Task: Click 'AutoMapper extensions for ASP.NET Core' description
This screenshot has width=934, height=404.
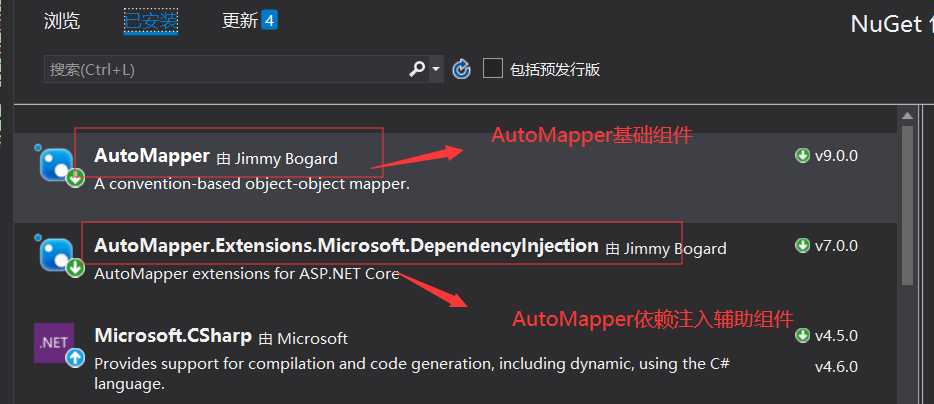Action: tap(247, 274)
